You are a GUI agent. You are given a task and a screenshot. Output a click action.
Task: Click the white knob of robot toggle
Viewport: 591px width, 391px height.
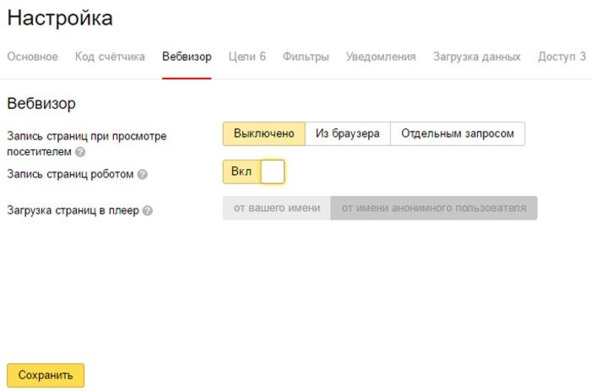[272, 172]
